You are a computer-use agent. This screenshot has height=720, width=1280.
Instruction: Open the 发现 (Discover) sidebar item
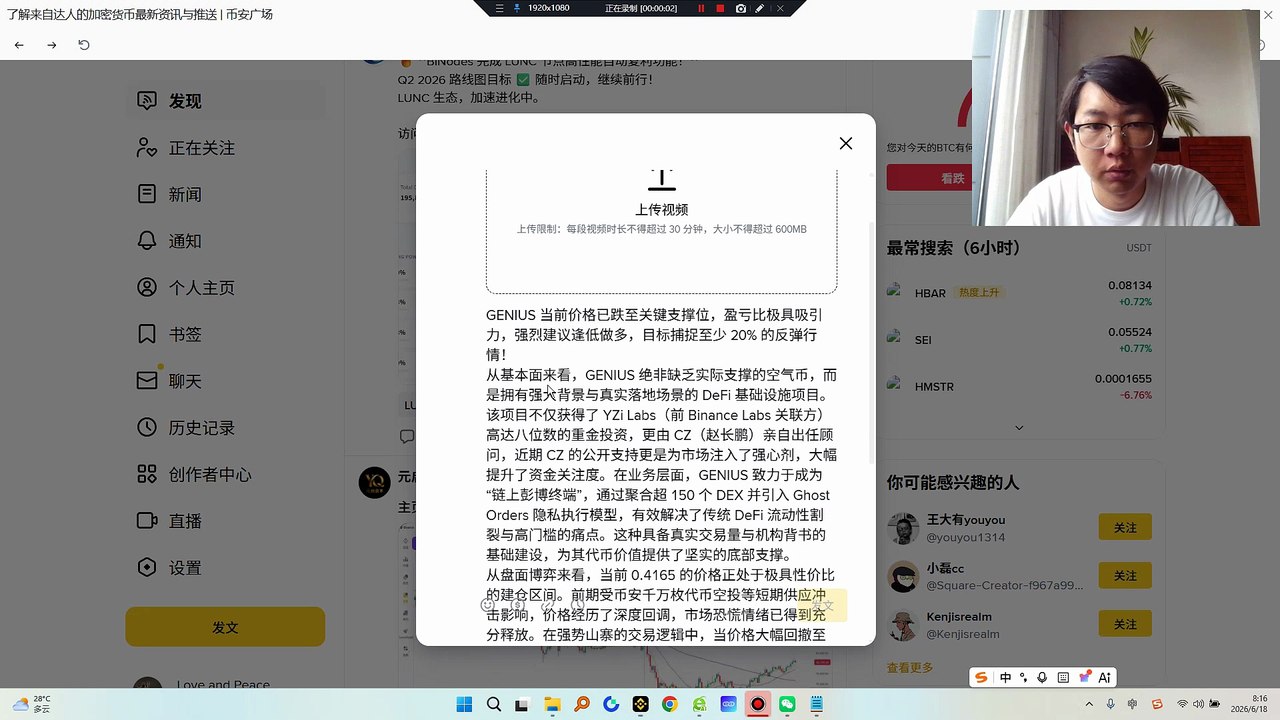click(225, 101)
